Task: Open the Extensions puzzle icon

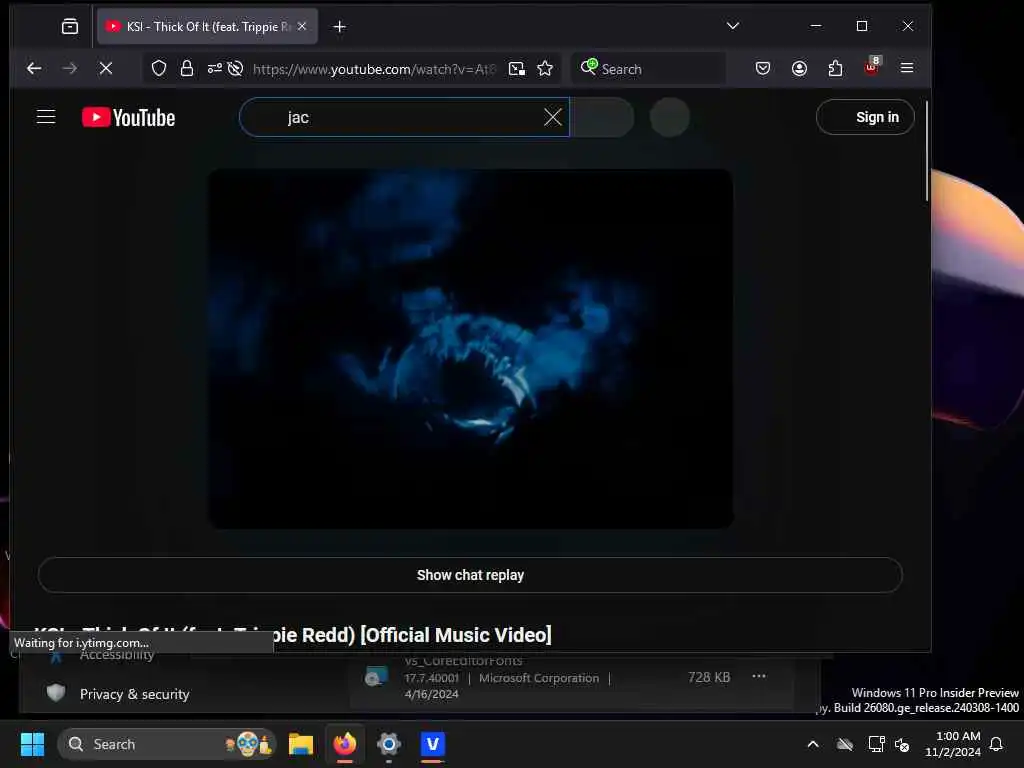Action: point(835,69)
